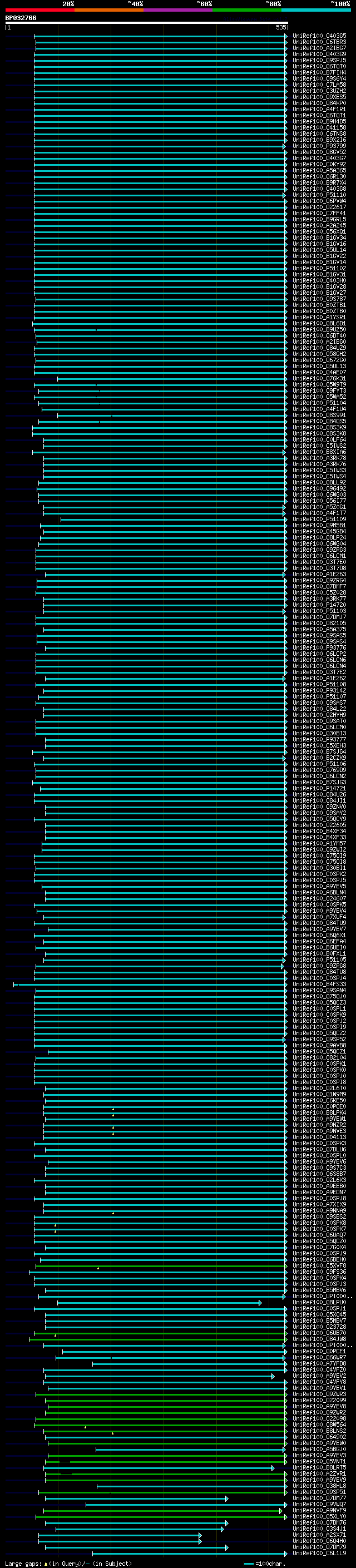Open hit UniRef100_A1YSR1
The image size is (356, 1568).
coord(319,317)
